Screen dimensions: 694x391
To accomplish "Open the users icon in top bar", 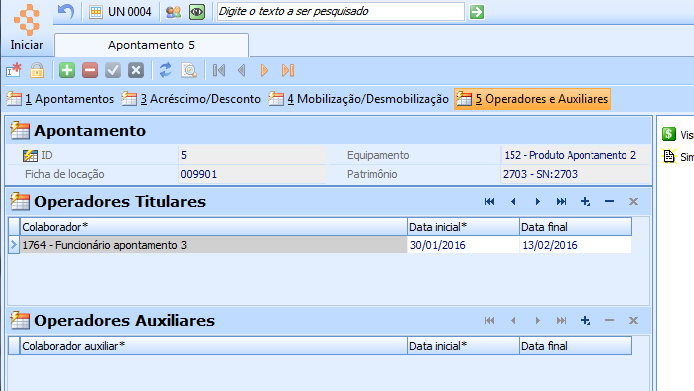I will 173,12.
